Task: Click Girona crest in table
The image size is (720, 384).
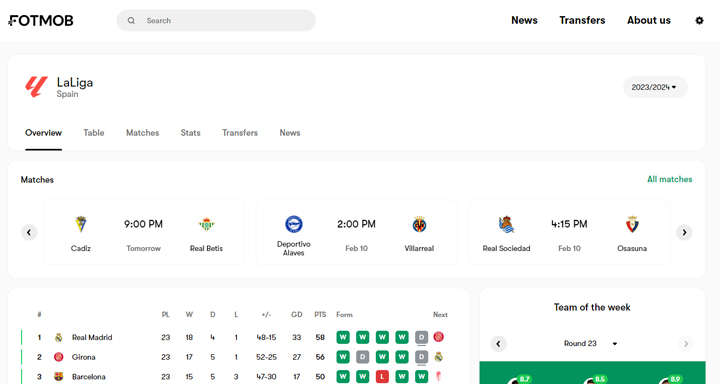Action: (x=59, y=357)
